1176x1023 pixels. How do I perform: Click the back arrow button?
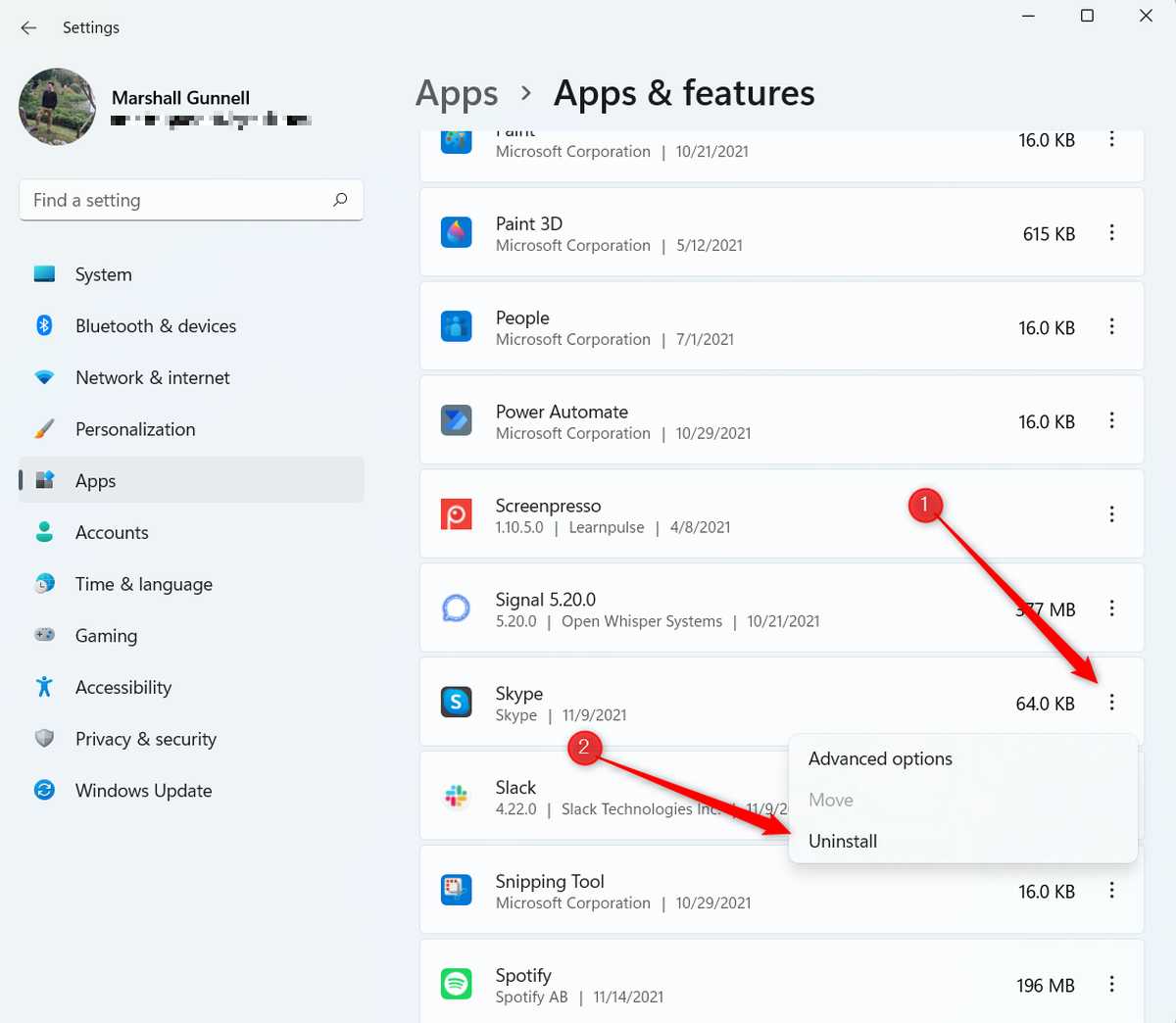27,27
